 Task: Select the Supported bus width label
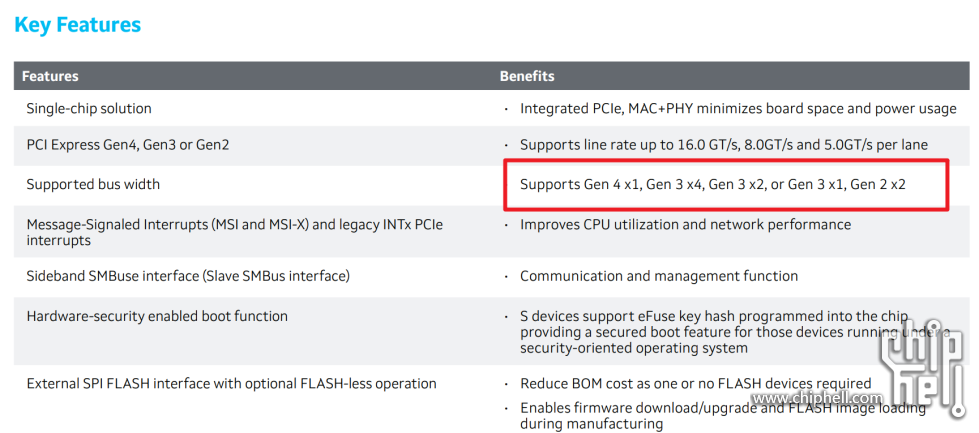click(x=93, y=184)
